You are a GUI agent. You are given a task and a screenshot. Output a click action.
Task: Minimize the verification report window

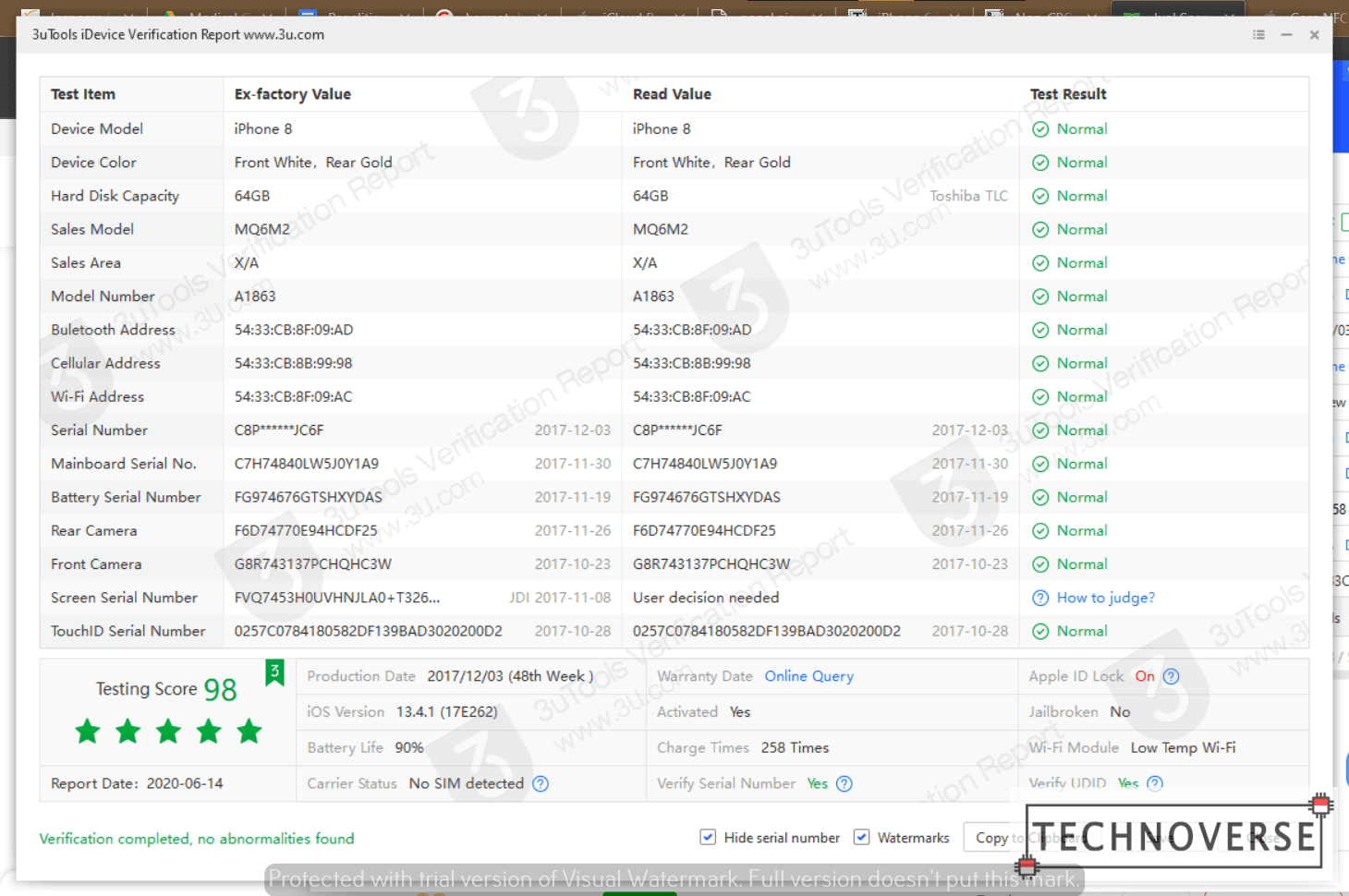(1286, 35)
